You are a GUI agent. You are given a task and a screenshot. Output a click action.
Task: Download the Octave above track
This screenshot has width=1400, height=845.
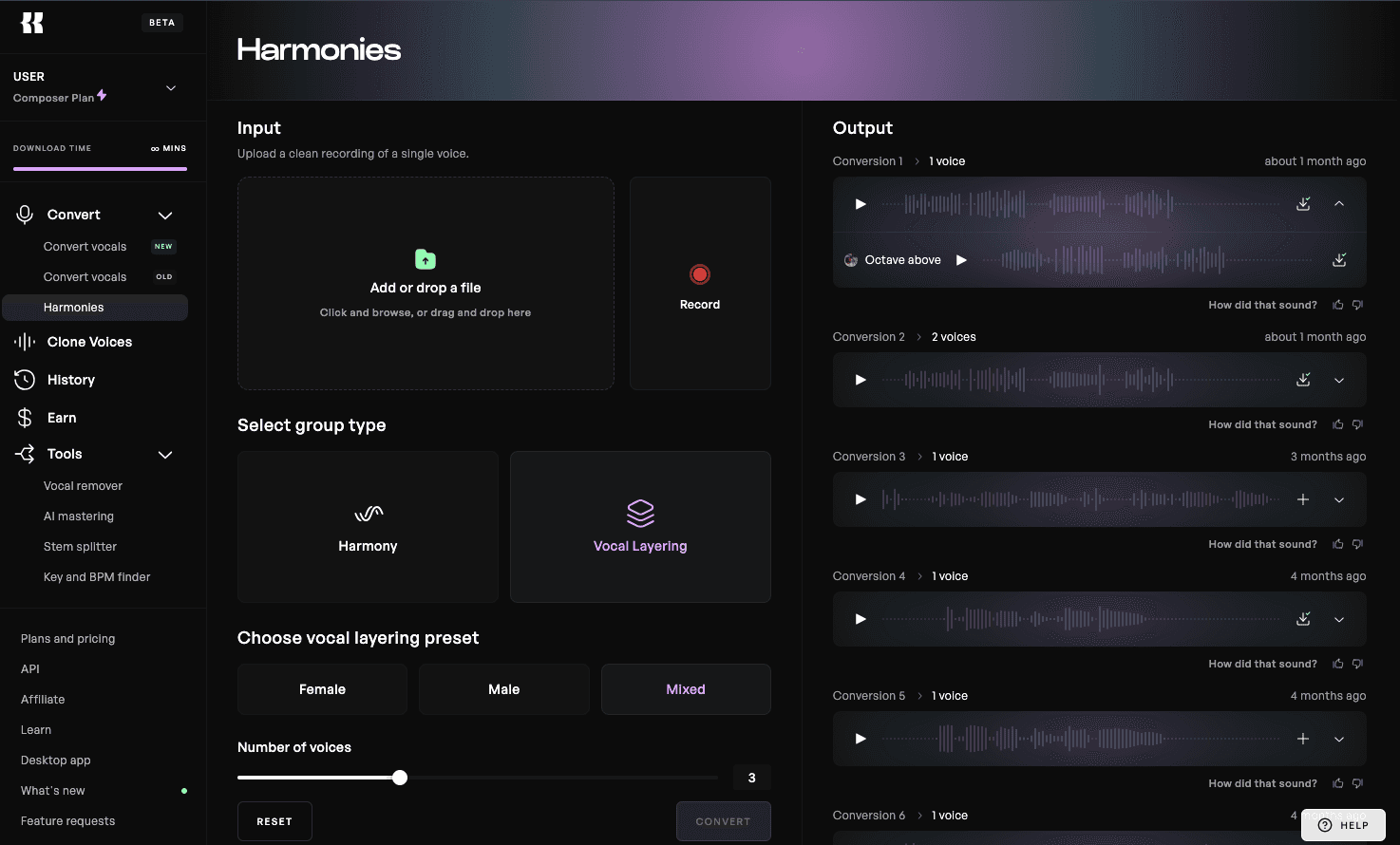(1339, 260)
